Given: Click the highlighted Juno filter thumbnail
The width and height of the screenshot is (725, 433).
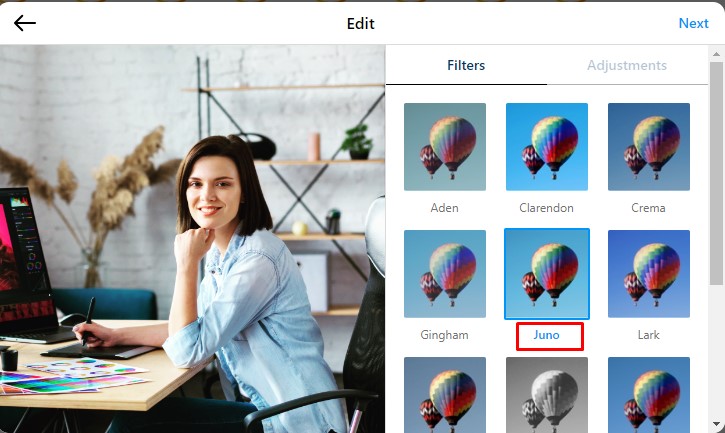Looking at the screenshot, I should (x=547, y=274).
